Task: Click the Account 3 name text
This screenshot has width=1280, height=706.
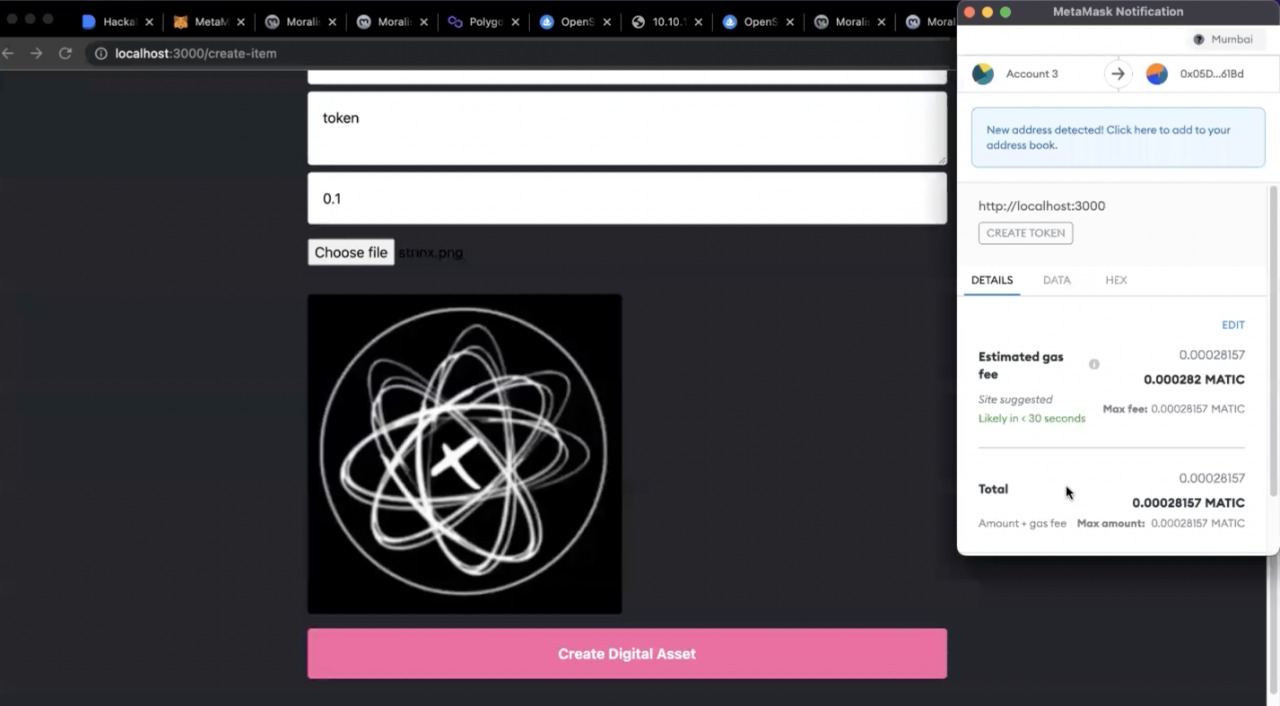Action: point(1032,74)
